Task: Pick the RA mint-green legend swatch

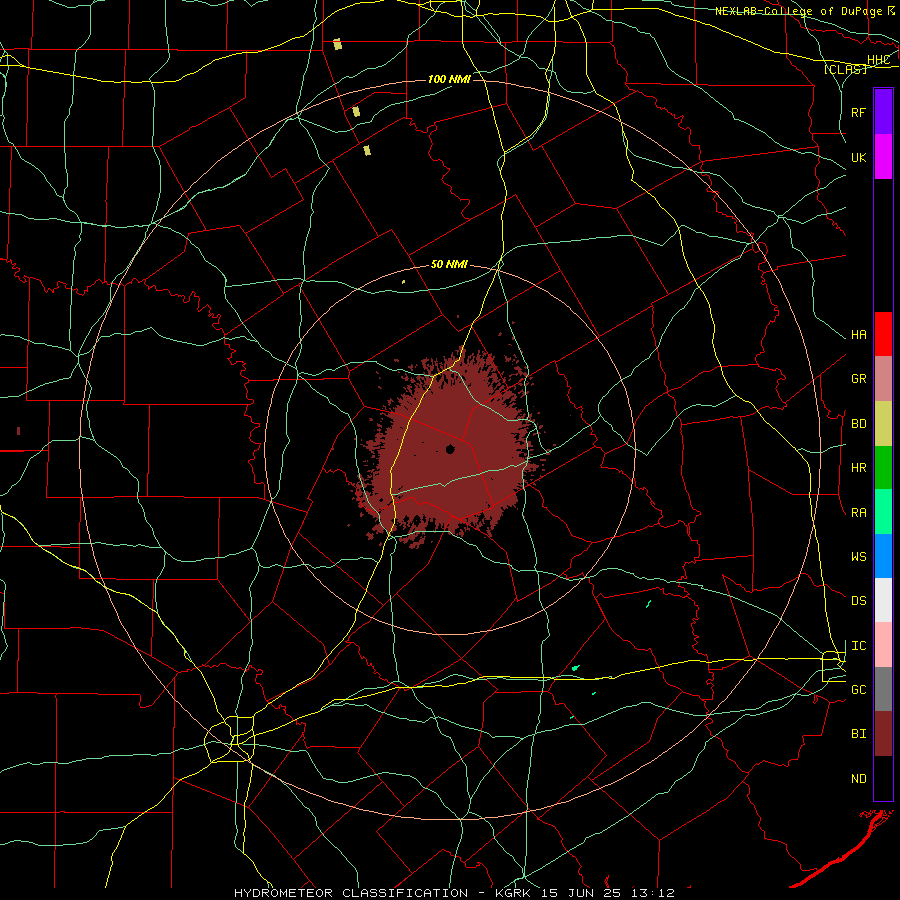Action: click(x=883, y=512)
